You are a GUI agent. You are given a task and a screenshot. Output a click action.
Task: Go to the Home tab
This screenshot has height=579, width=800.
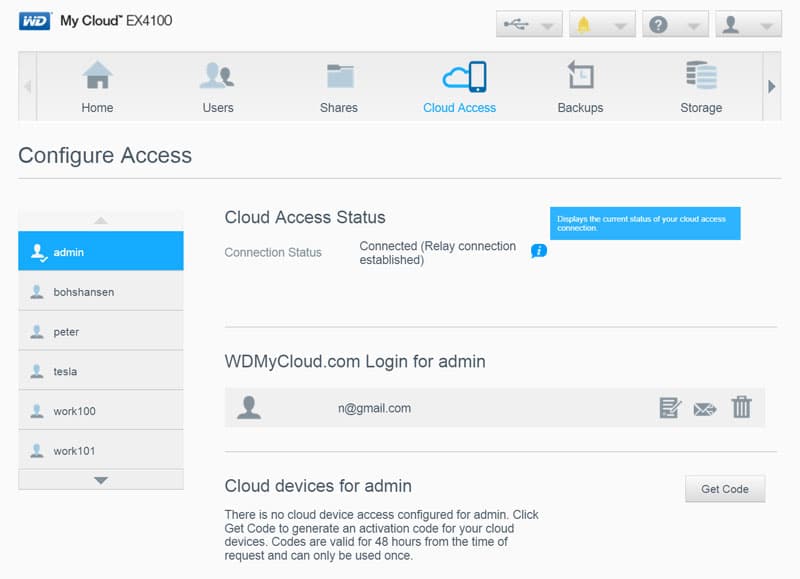(x=97, y=87)
